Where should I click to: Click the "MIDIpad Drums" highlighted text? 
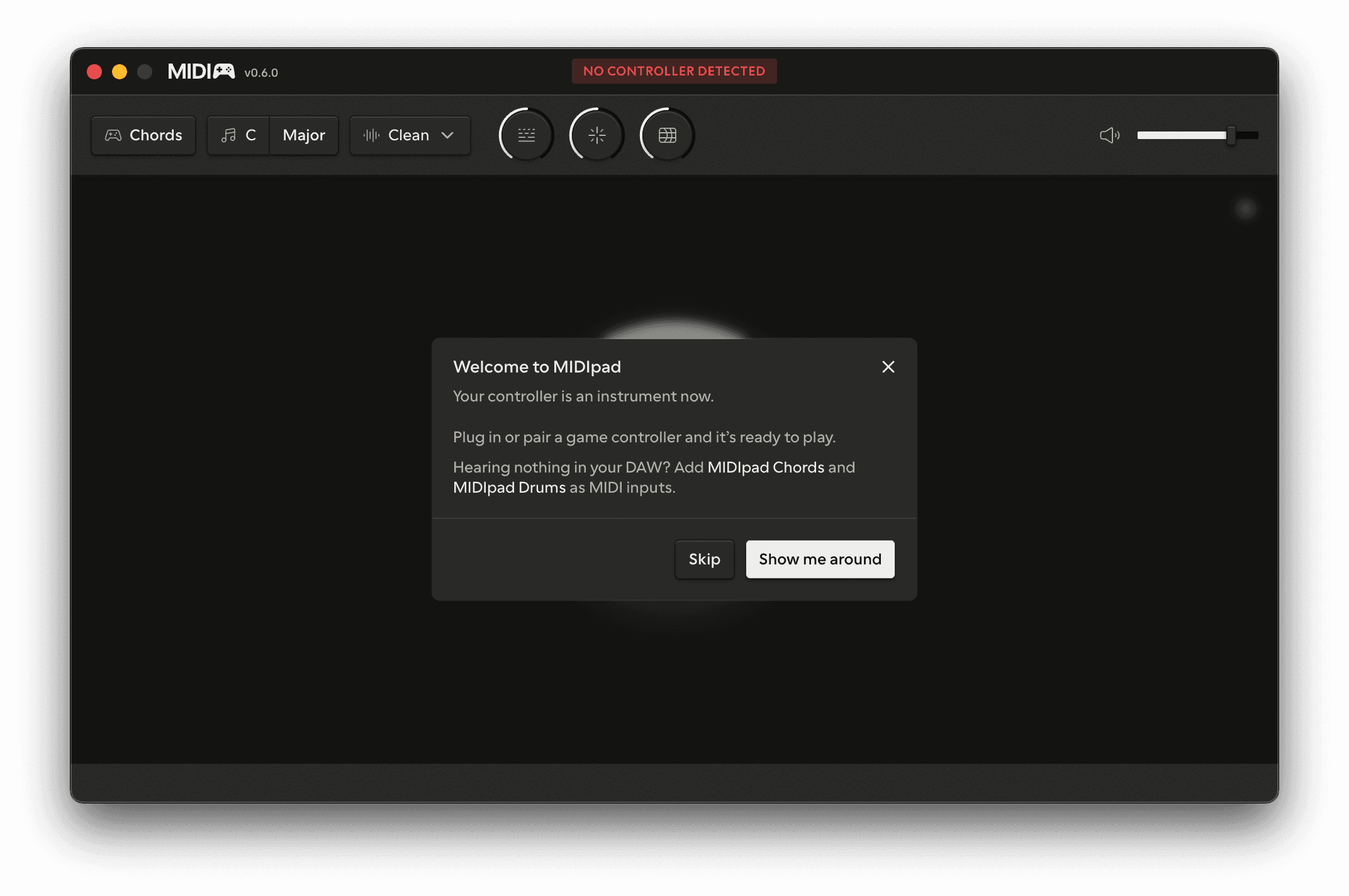click(x=509, y=488)
